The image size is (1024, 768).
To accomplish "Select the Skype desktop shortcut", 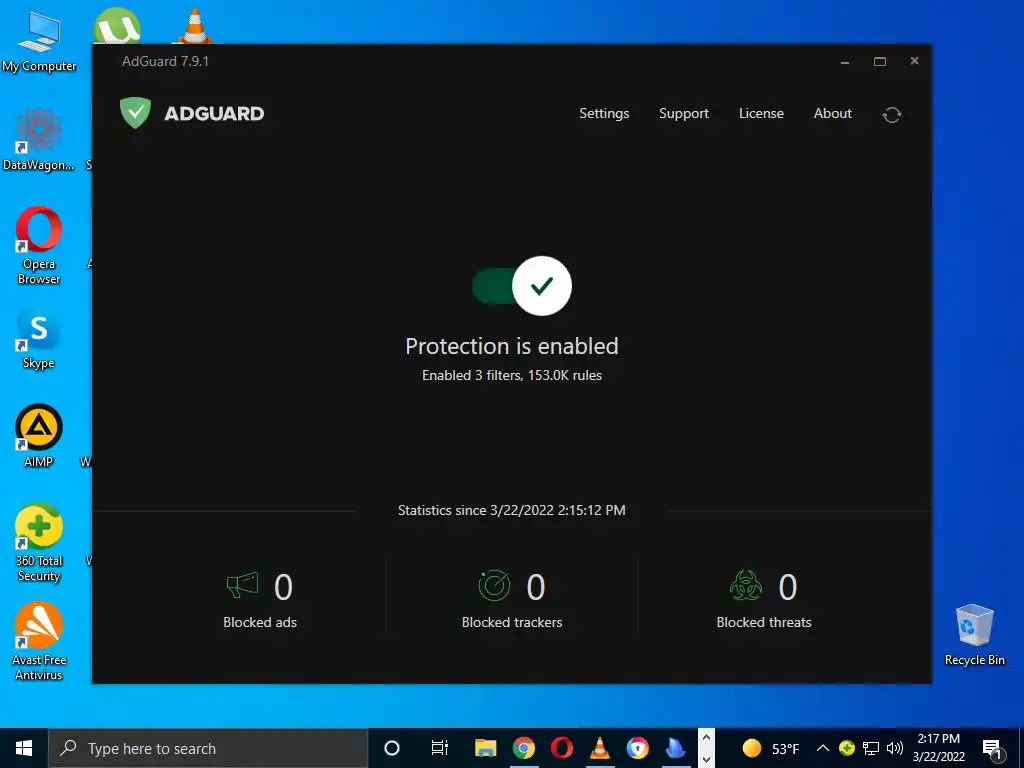I will click(x=39, y=338).
